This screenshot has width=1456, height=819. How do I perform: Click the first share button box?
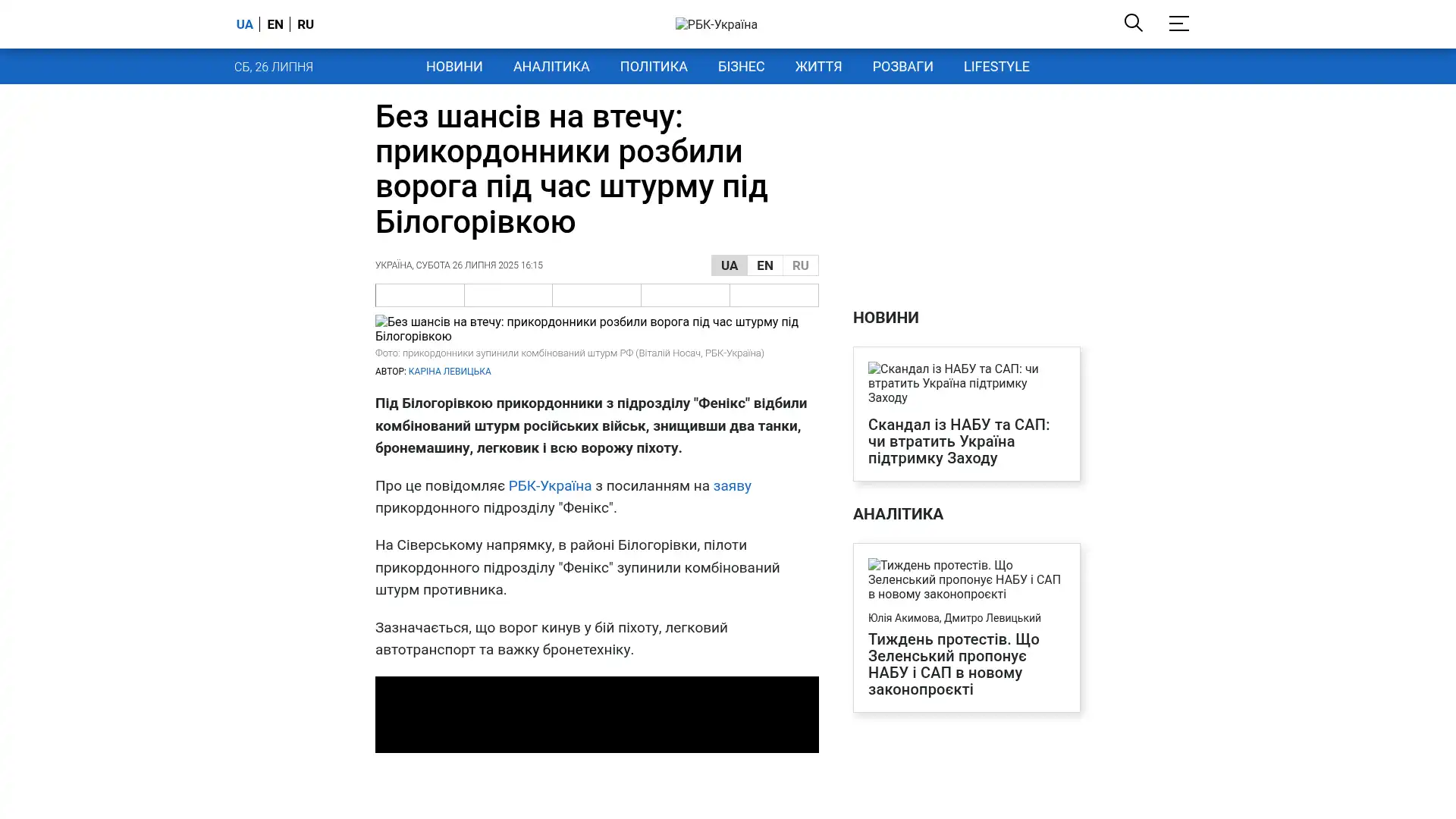click(x=419, y=296)
